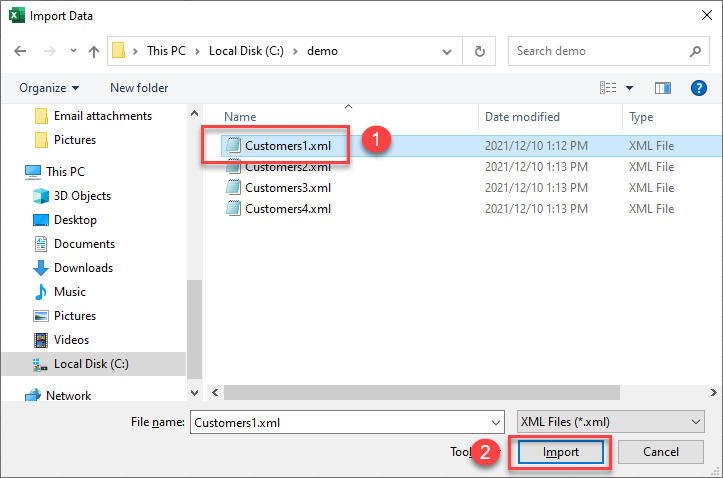The height and width of the screenshot is (478, 723).
Task: Click the search magnifier icon
Action: [x=695, y=51]
